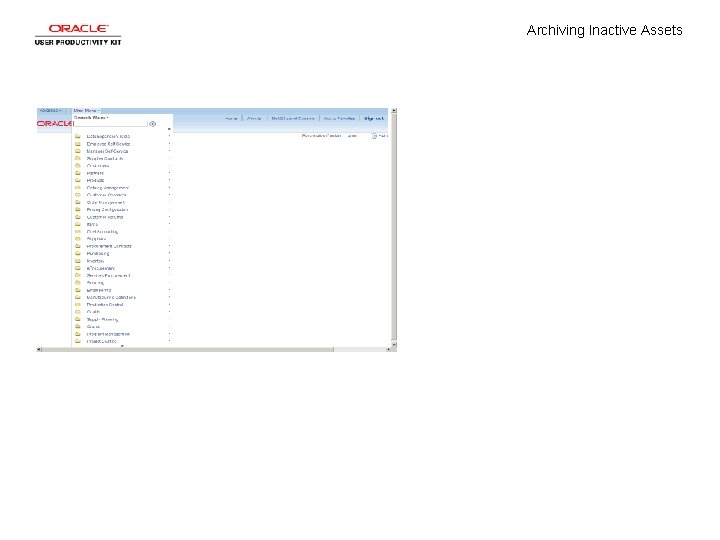The width and height of the screenshot is (720, 540).
Task: Expand Program Management submenu arrow
Action: (169, 334)
